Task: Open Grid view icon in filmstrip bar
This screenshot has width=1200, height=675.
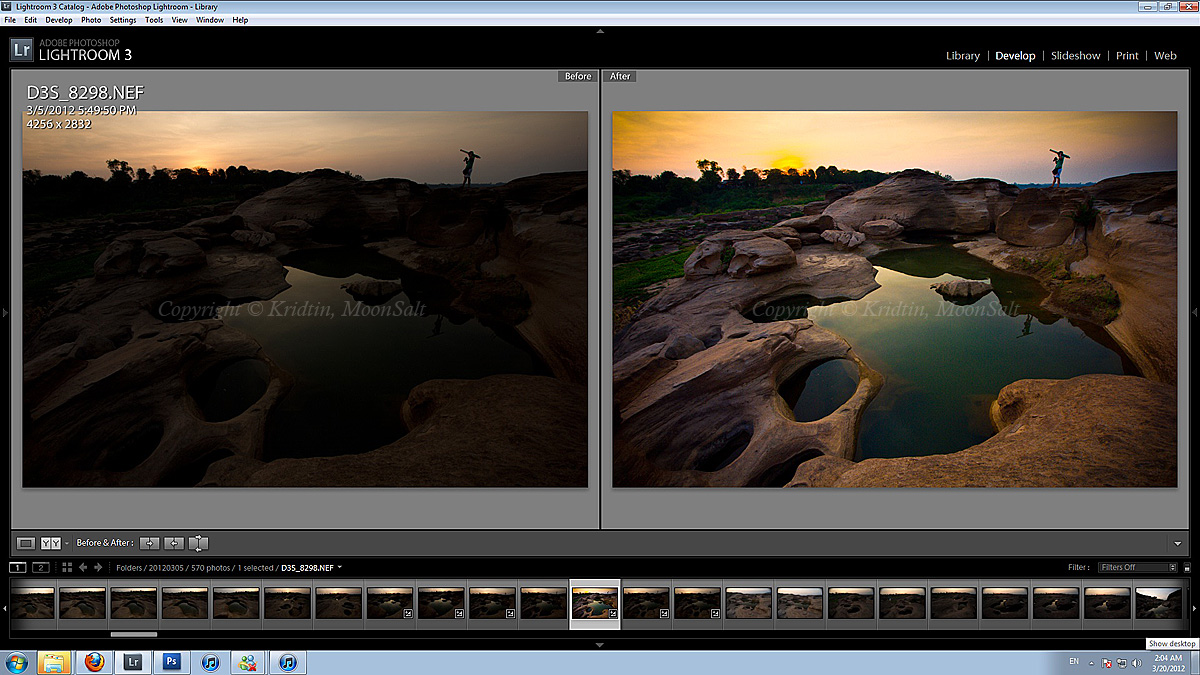Action: [x=67, y=567]
